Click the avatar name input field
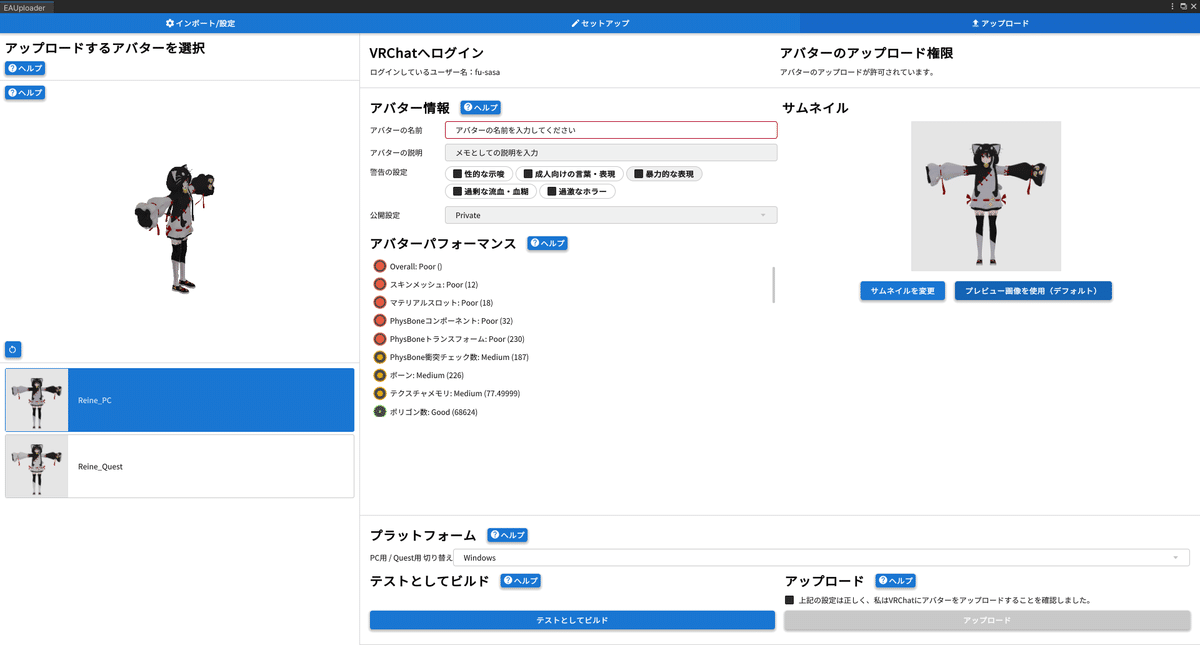The image size is (1200, 645). point(611,130)
